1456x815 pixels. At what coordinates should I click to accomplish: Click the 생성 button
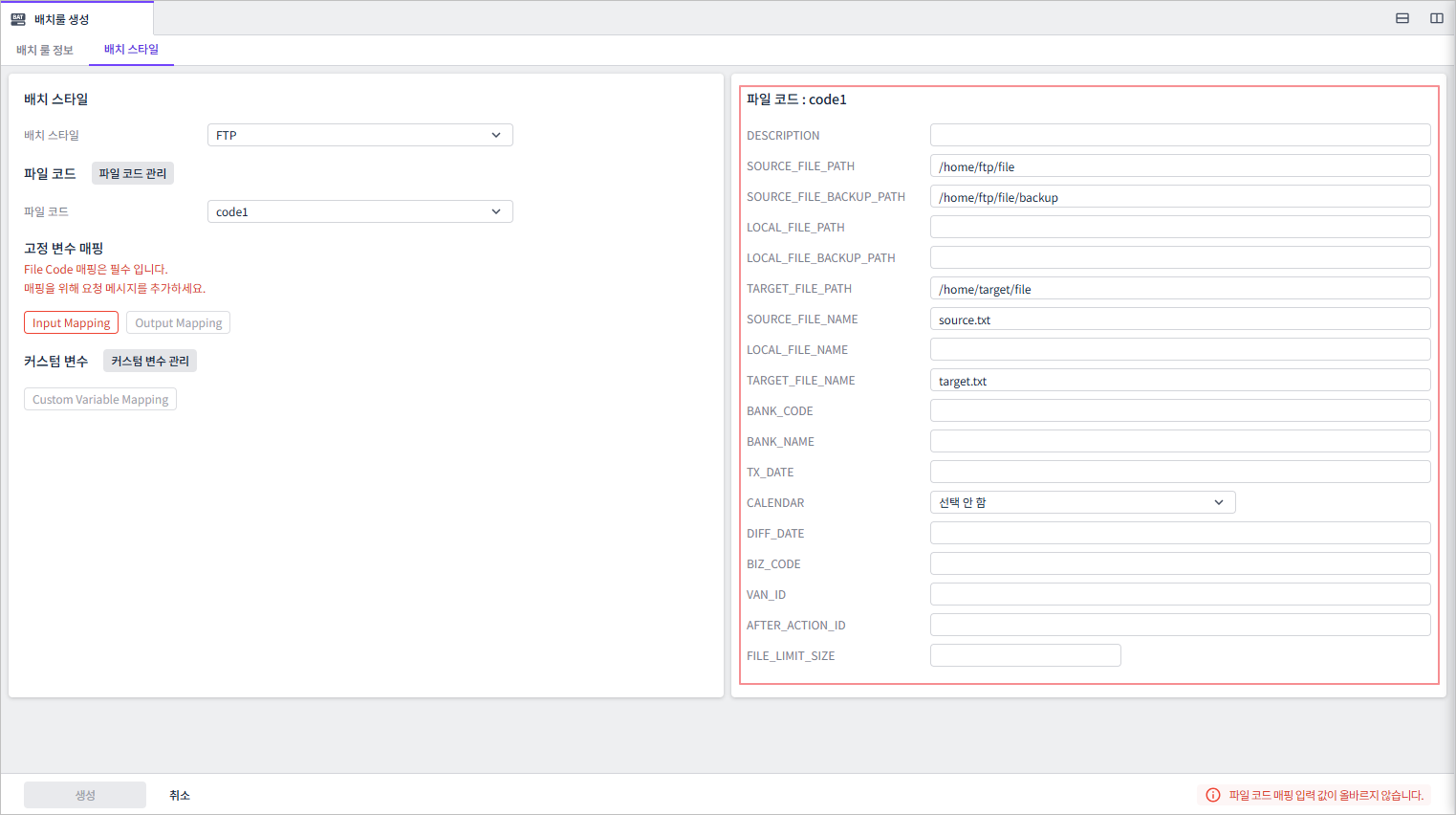click(85, 795)
